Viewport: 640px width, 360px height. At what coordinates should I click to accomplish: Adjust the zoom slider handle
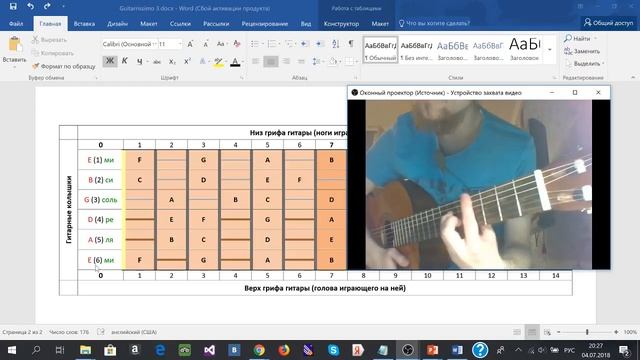[x=587, y=332]
